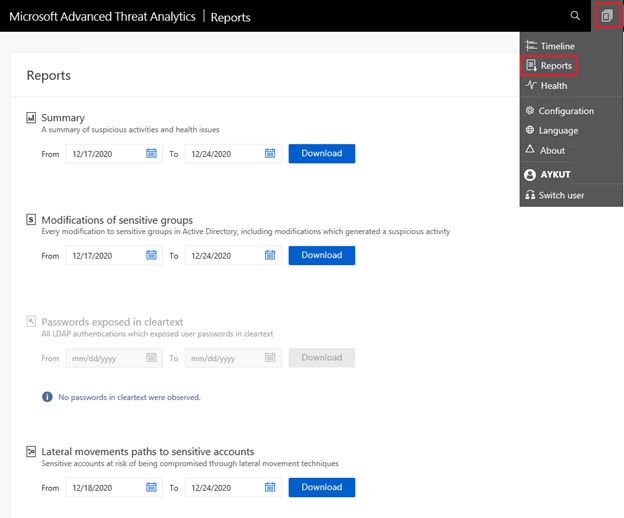
Task: Open the top-right menu icon
Action: pos(607,16)
